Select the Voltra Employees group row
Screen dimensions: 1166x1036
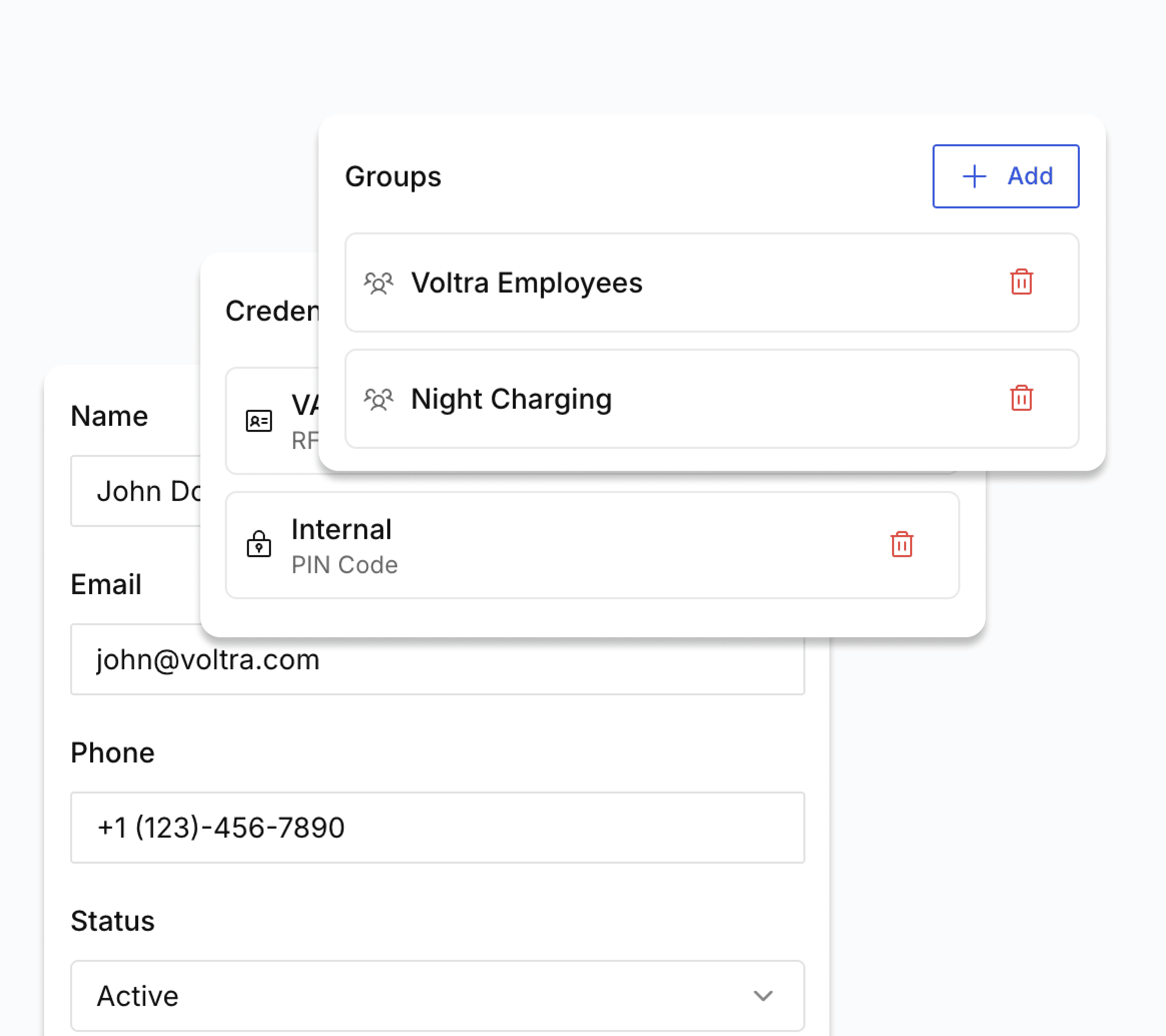(x=711, y=283)
